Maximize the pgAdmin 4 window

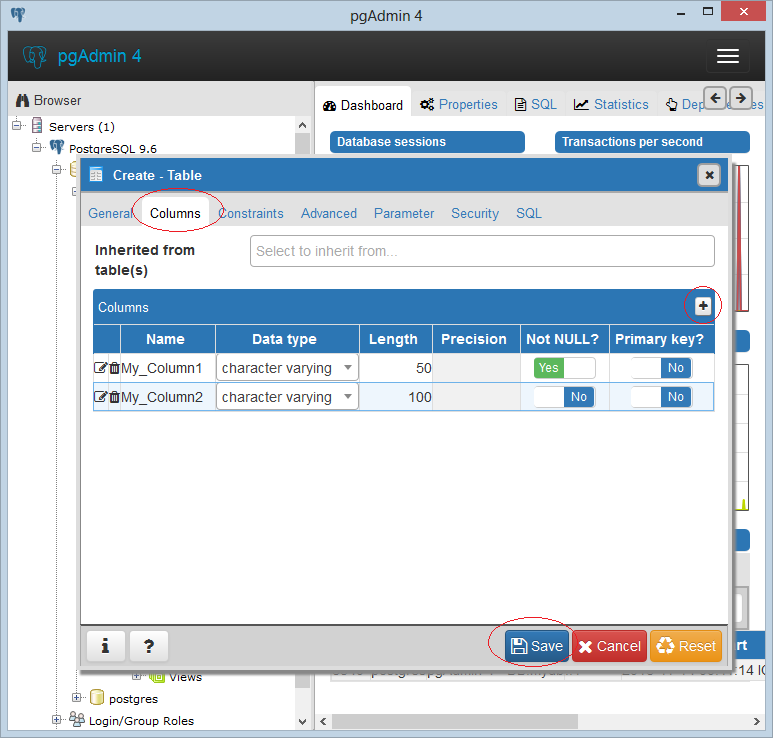tap(707, 11)
